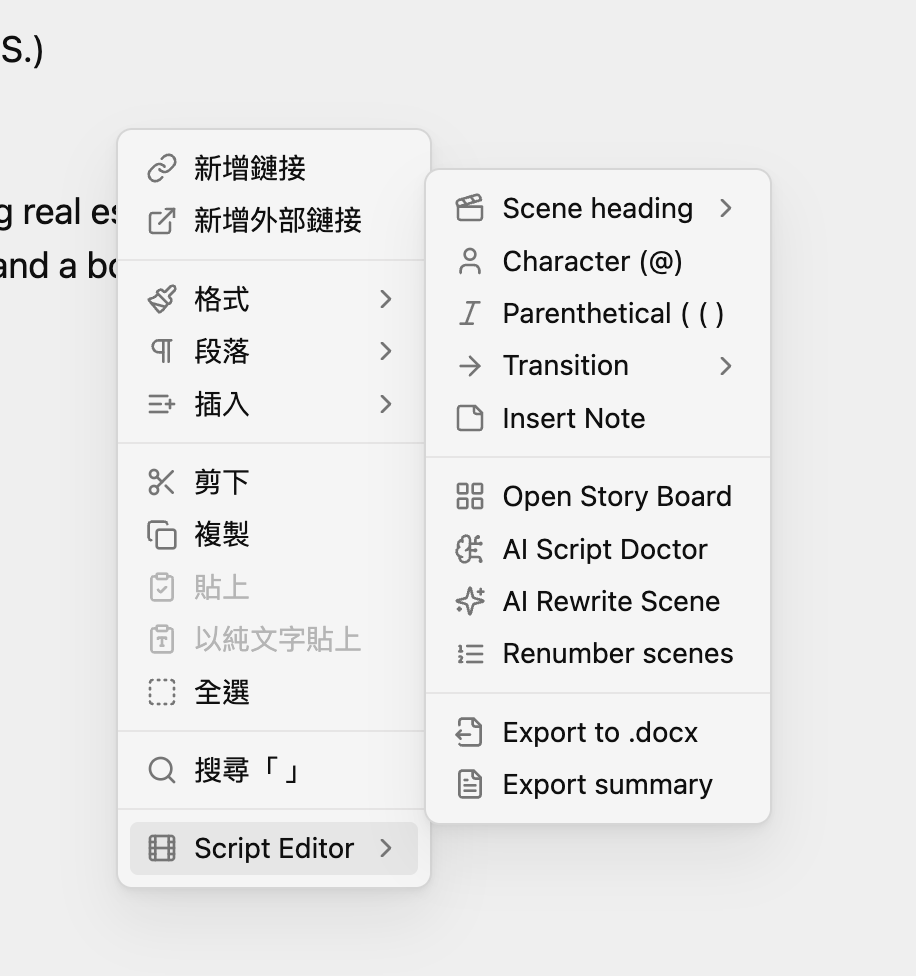Click the italic icon next to Parenthetical

(470, 313)
